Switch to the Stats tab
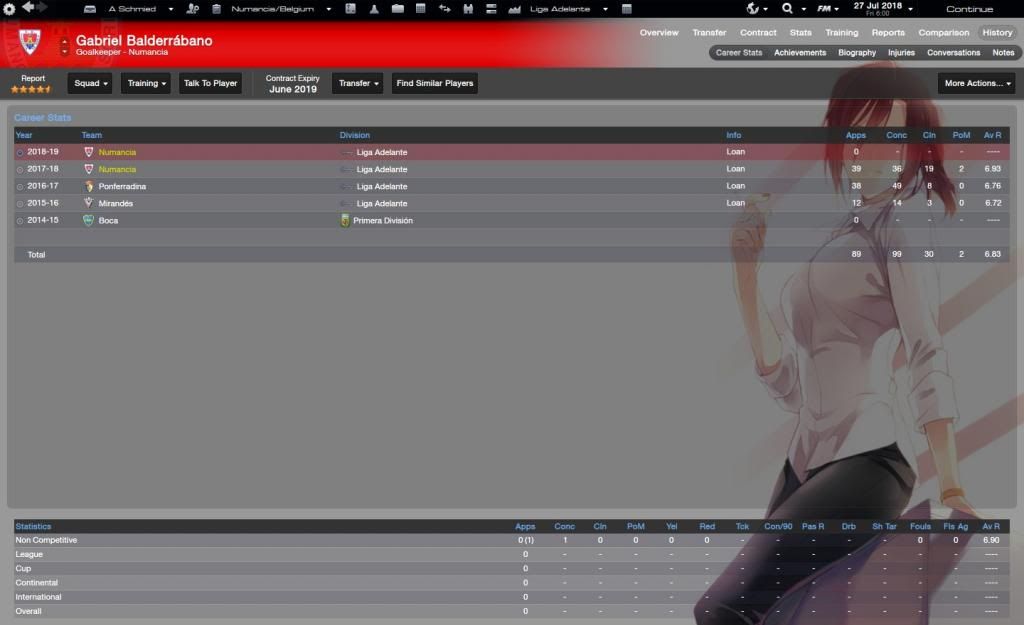Image resolution: width=1024 pixels, height=625 pixels. click(x=801, y=33)
